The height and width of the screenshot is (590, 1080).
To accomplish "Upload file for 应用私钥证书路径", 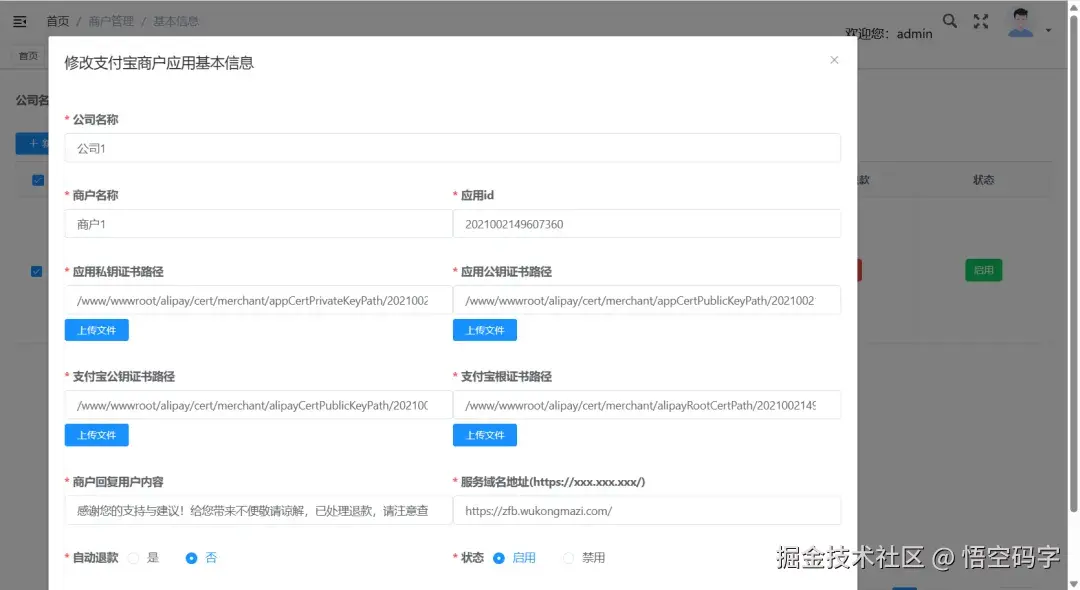I will tap(96, 330).
